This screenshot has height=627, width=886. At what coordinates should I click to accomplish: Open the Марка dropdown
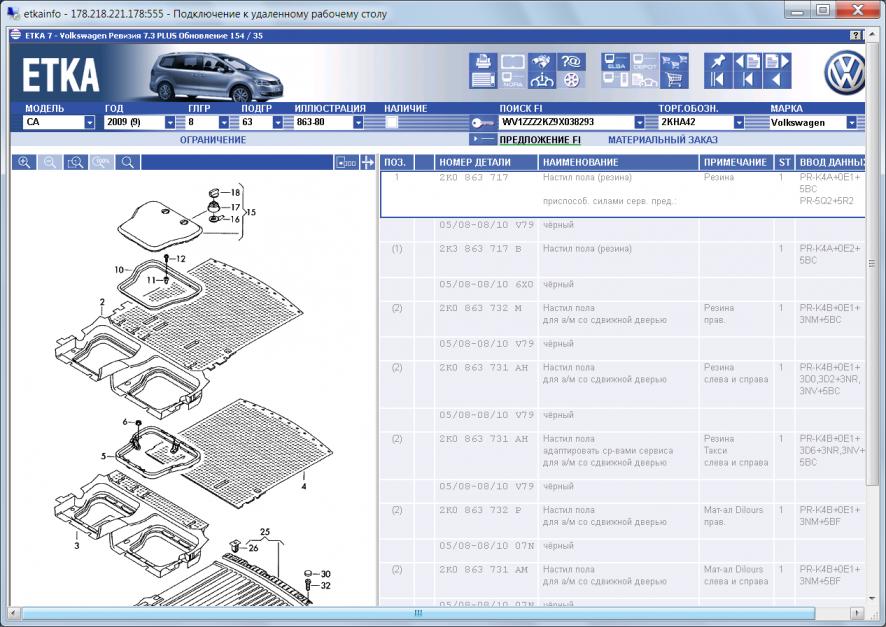click(851, 122)
